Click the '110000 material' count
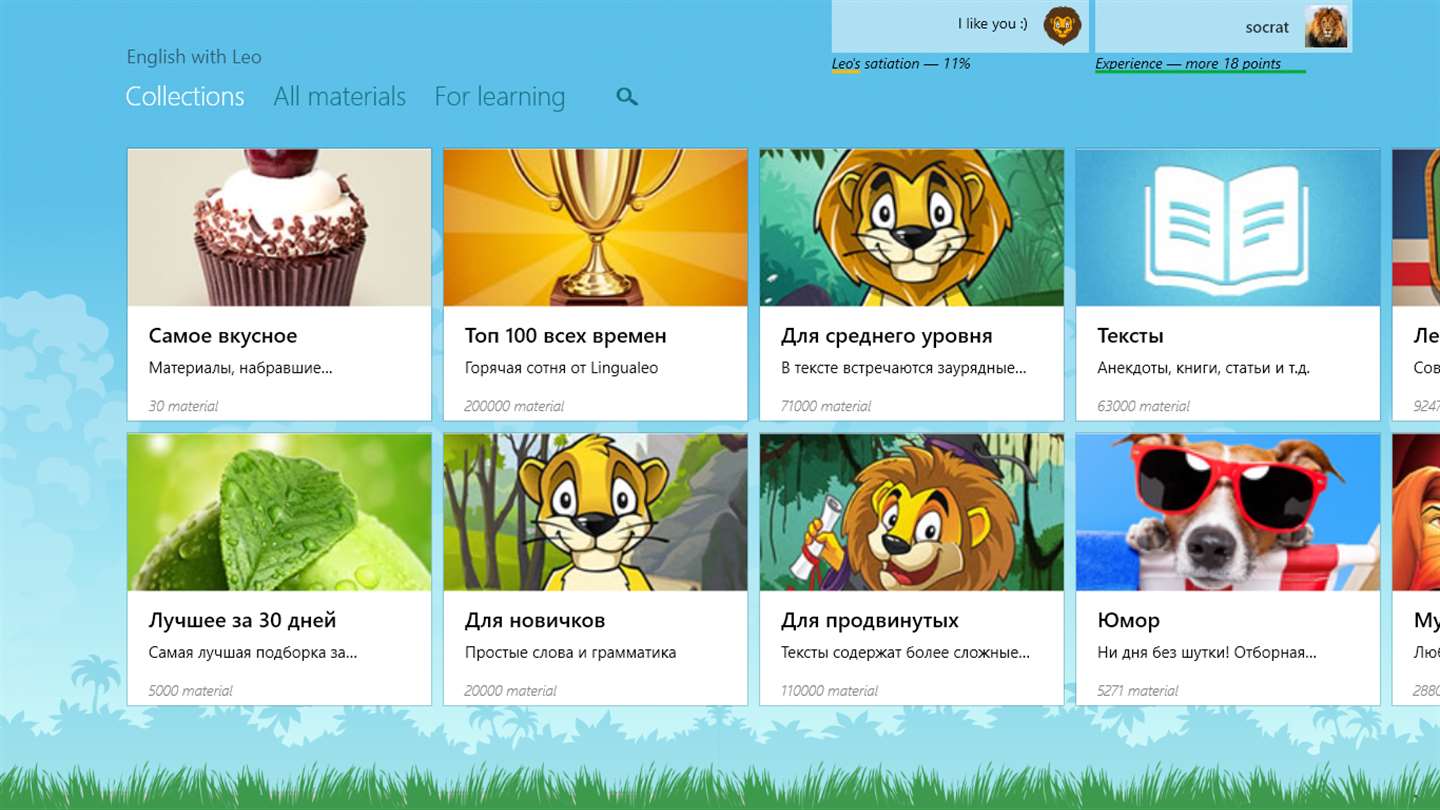The height and width of the screenshot is (810, 1440). pos(829,690)
